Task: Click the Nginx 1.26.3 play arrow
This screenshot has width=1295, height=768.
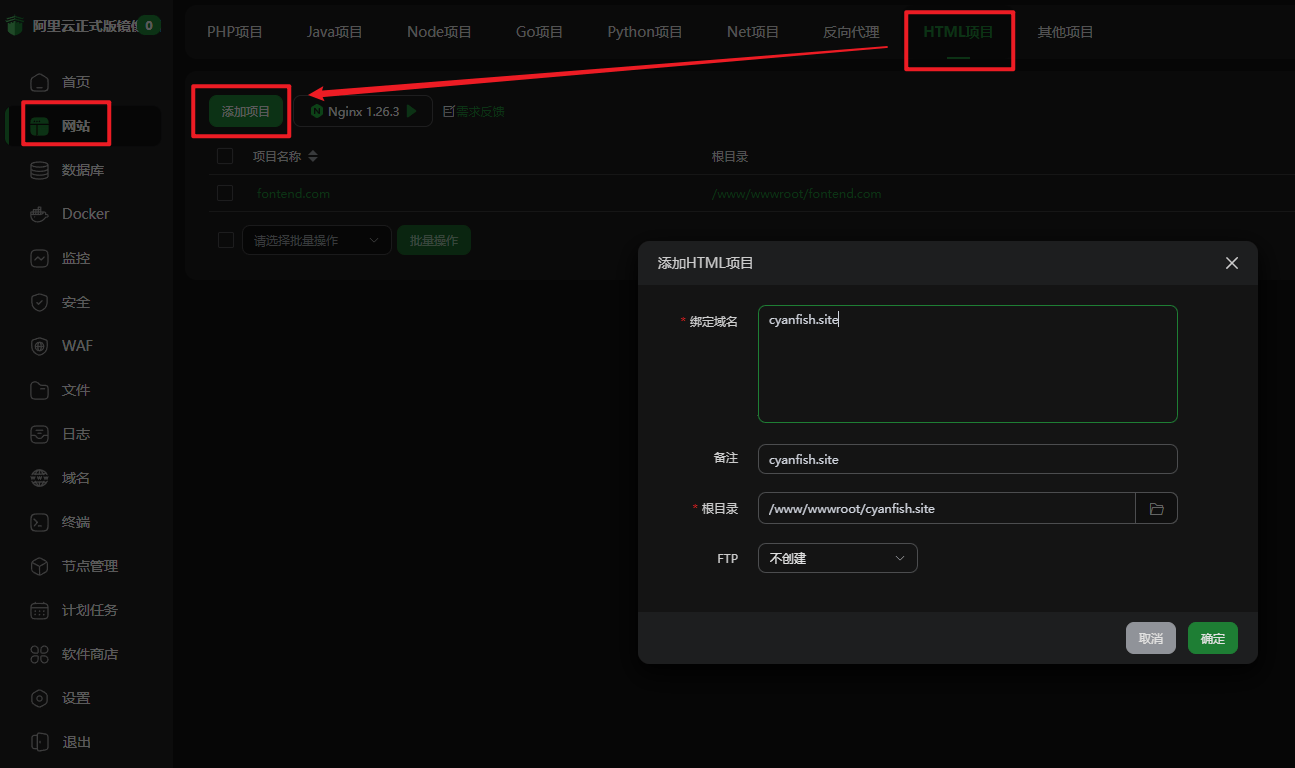Action: [412, 112]
